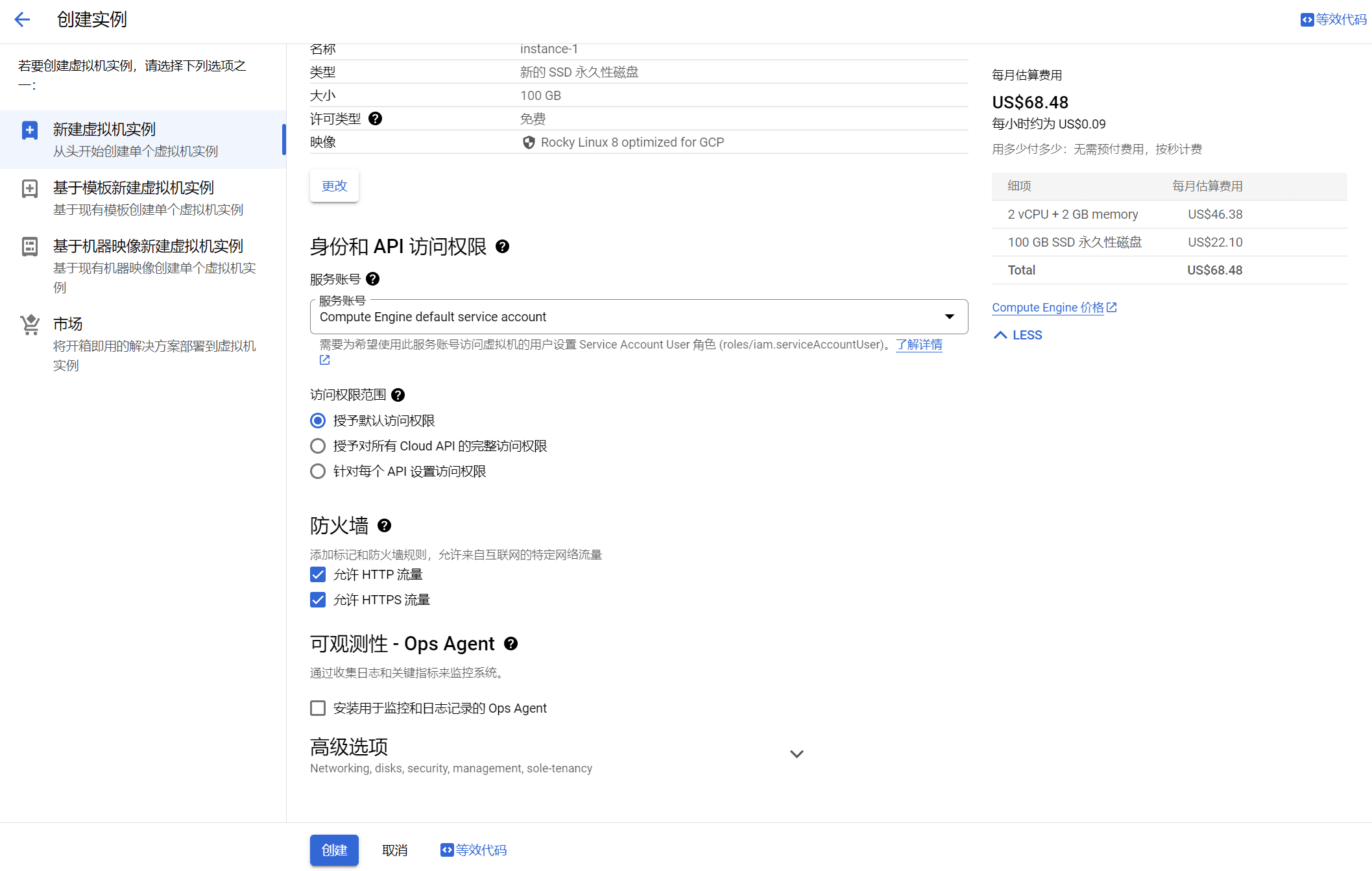
Task: Select 基于机器映像新建虚拟机实例 option
Action: coord(143,265)
